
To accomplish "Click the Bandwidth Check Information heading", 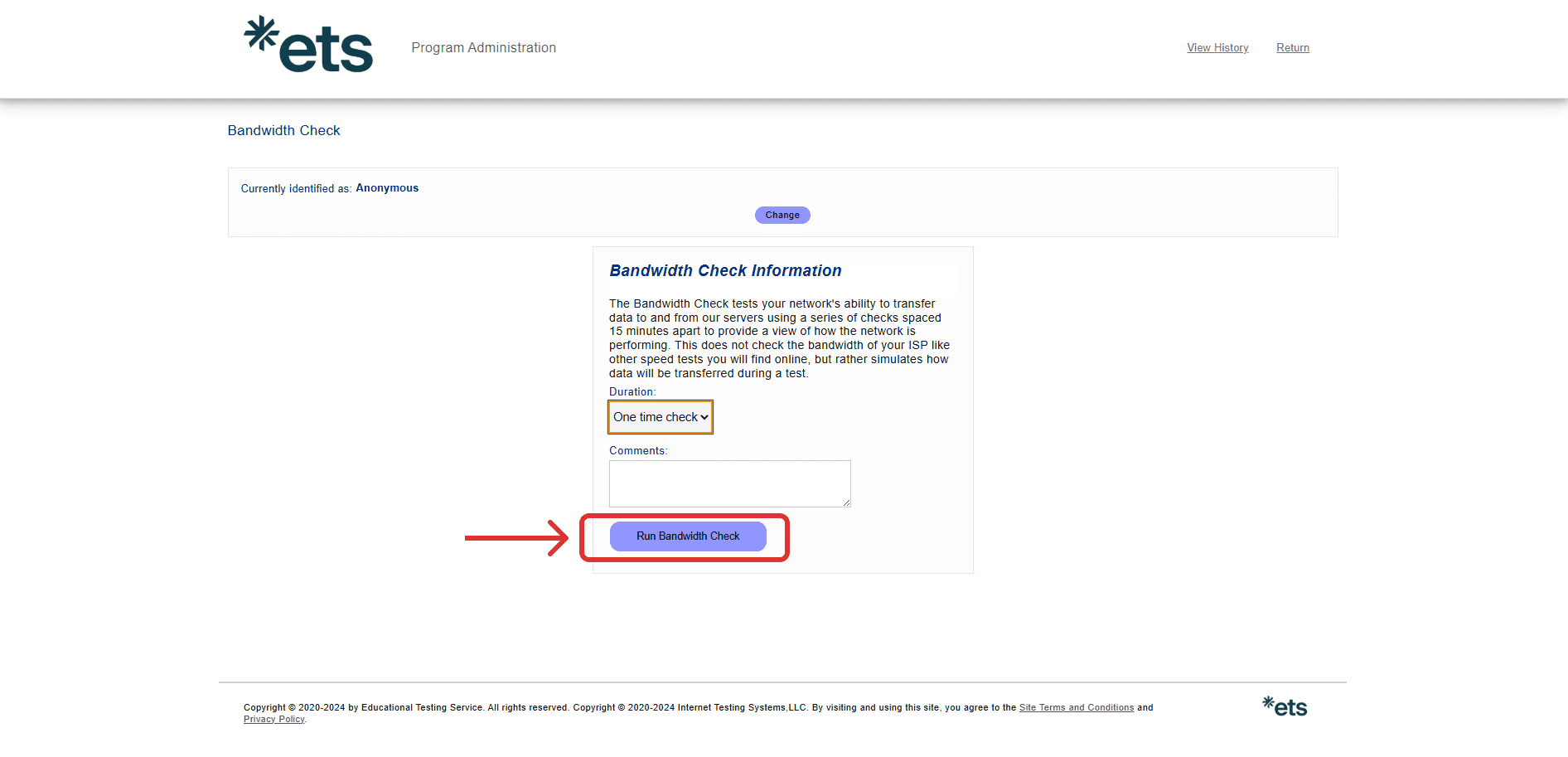I will pyautogui.click(x=725, y=271).
